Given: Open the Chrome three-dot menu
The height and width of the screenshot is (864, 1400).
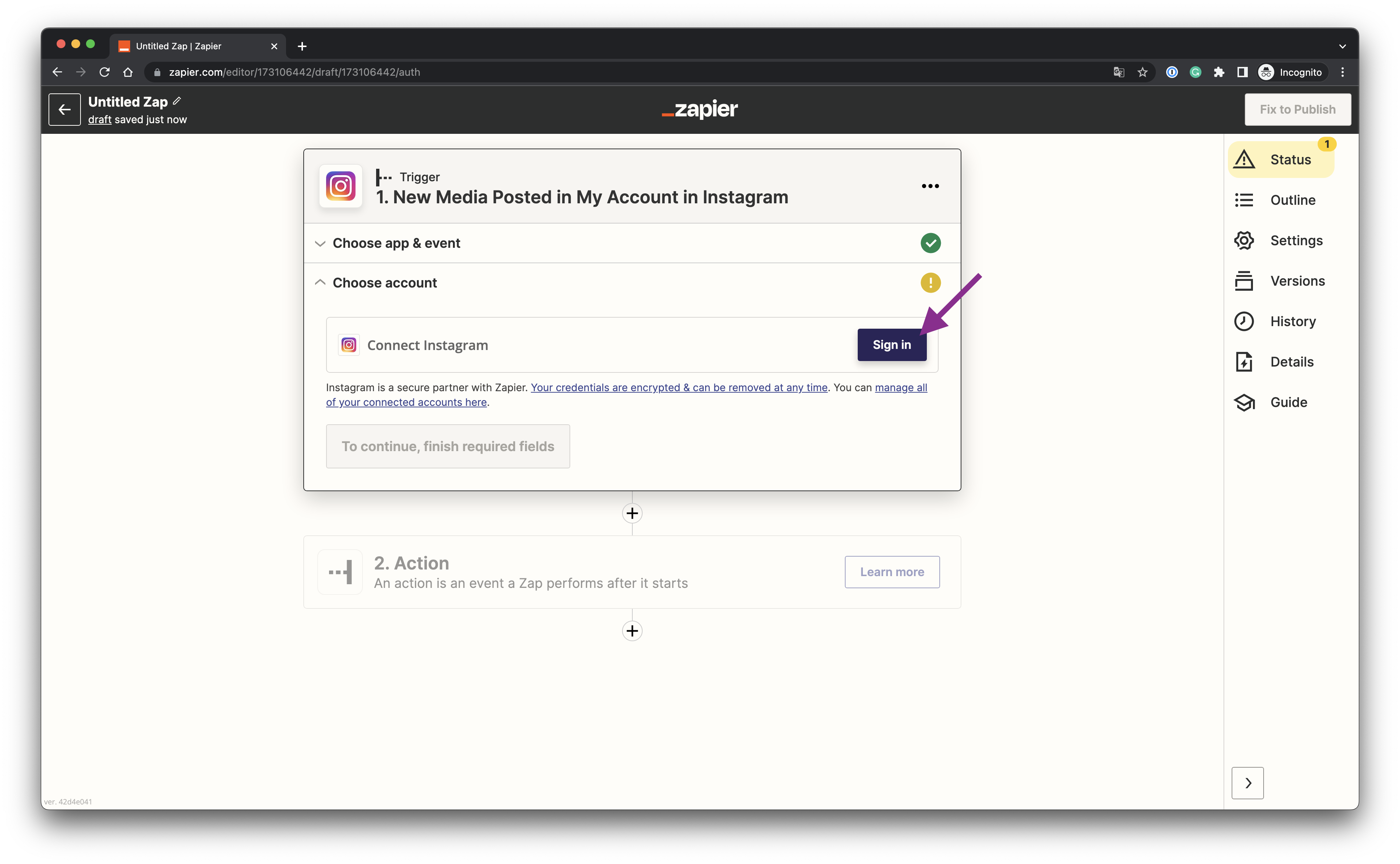Looking at the screenshot, I should pyautogui.click(x=1343, y=72).
